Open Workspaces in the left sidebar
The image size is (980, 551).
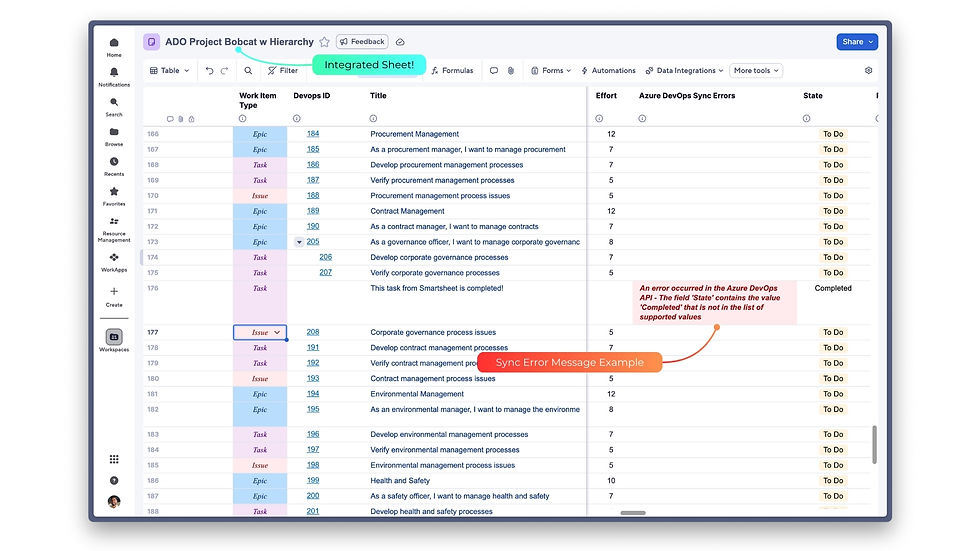click(114, 340)
